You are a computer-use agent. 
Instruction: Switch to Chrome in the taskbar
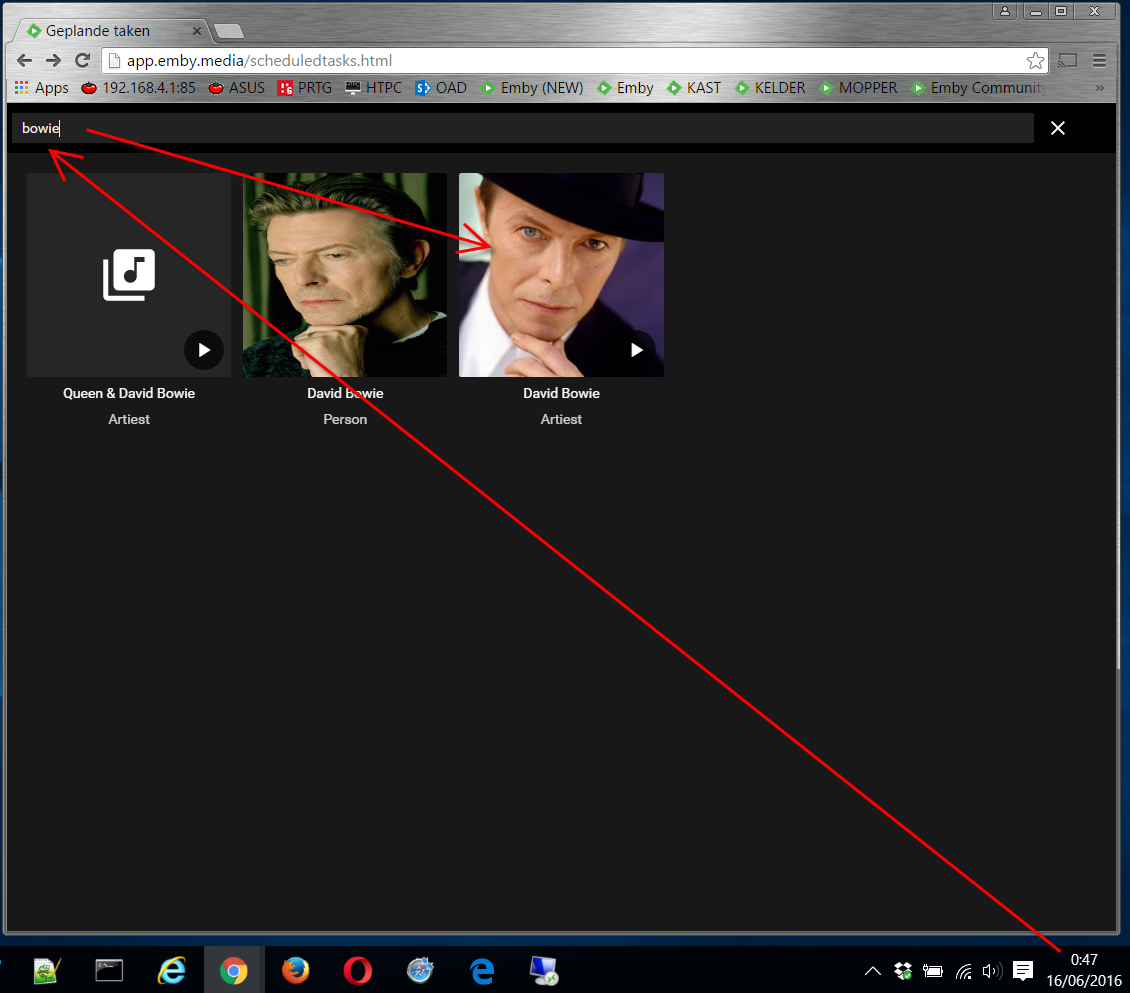tap(233, 971)
